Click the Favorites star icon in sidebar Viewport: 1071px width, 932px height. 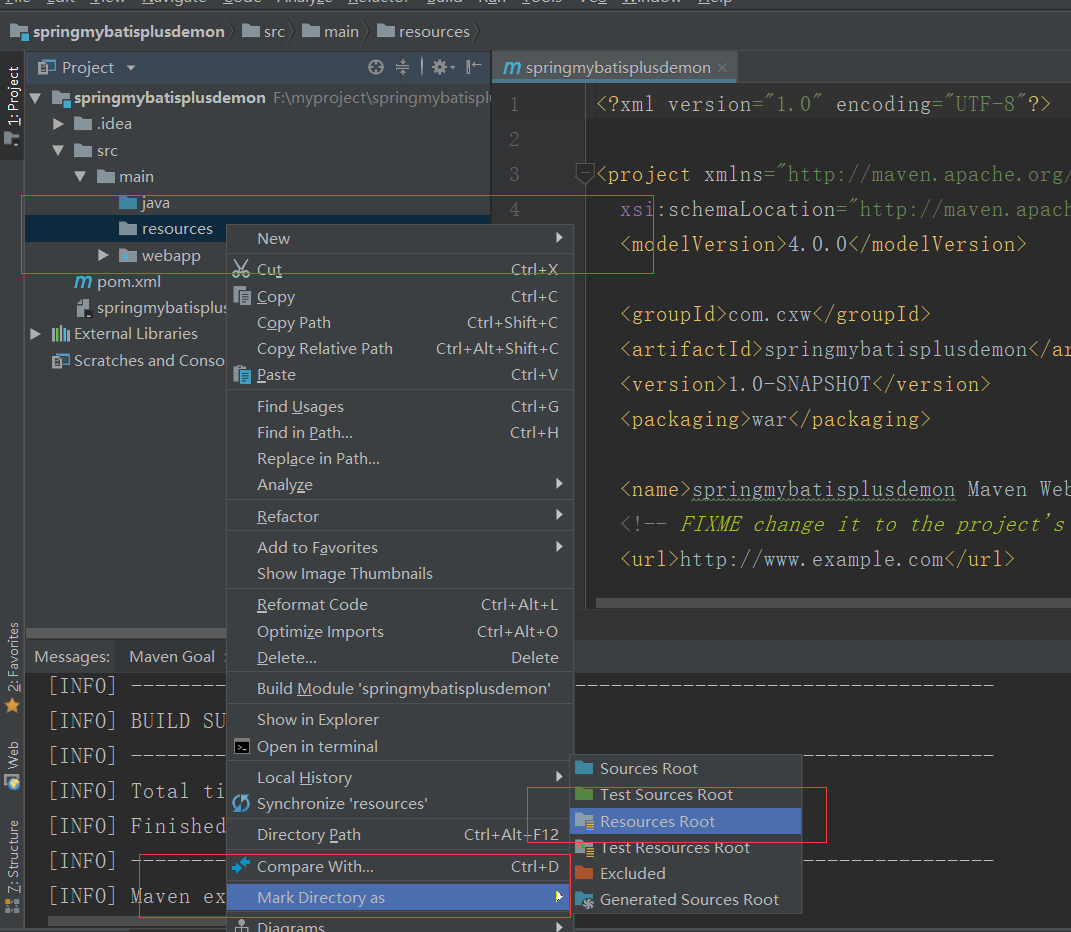click(x=12, y=706)
